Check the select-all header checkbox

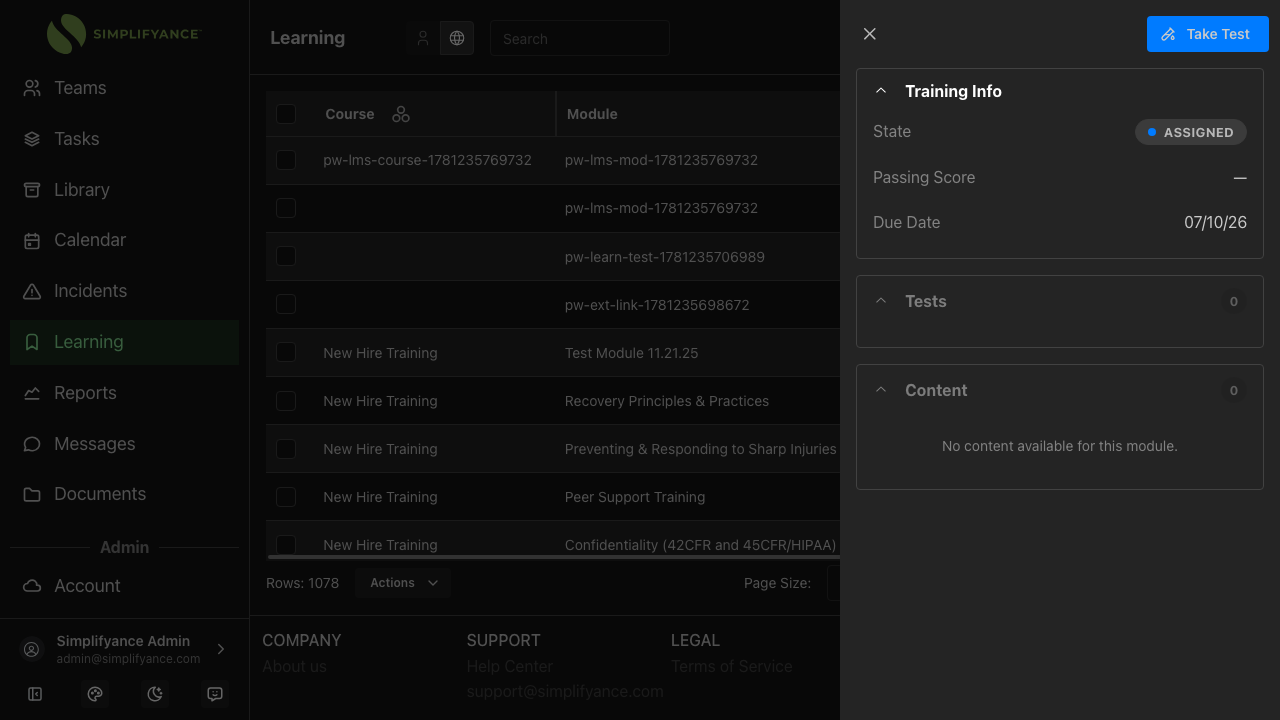[x=286, y=114]
